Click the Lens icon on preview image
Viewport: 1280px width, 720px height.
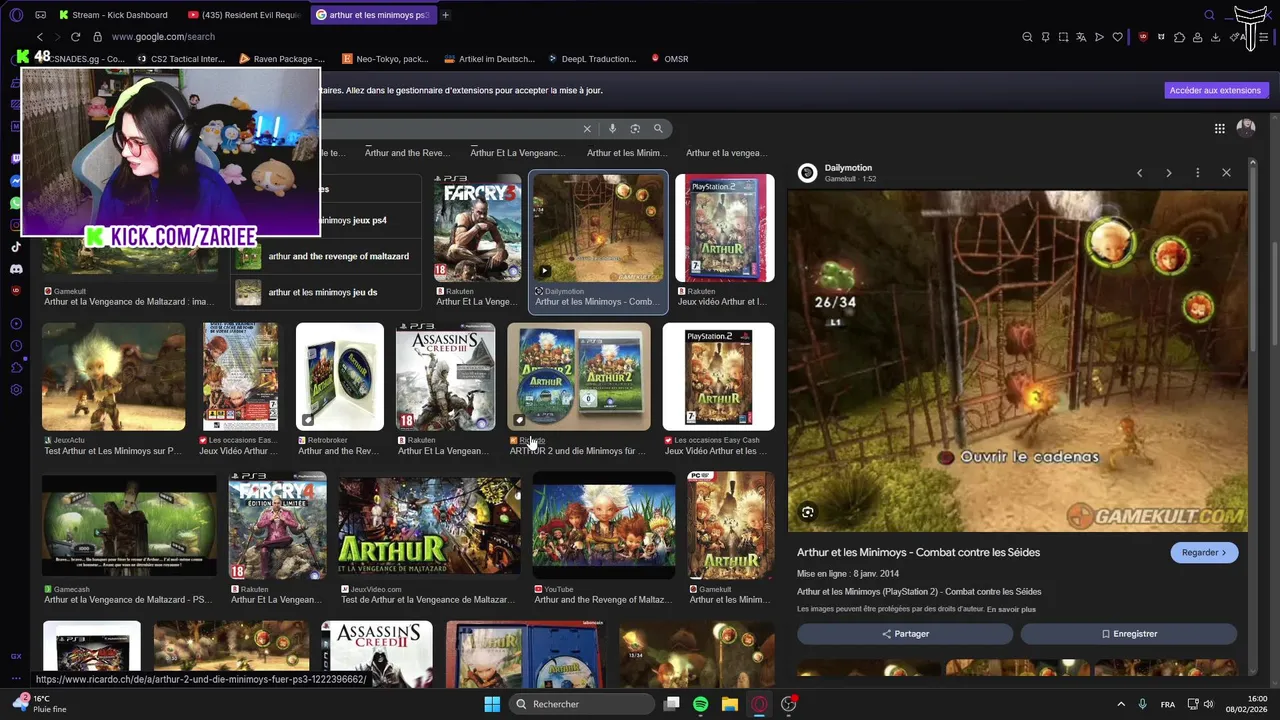click(808, 513)
